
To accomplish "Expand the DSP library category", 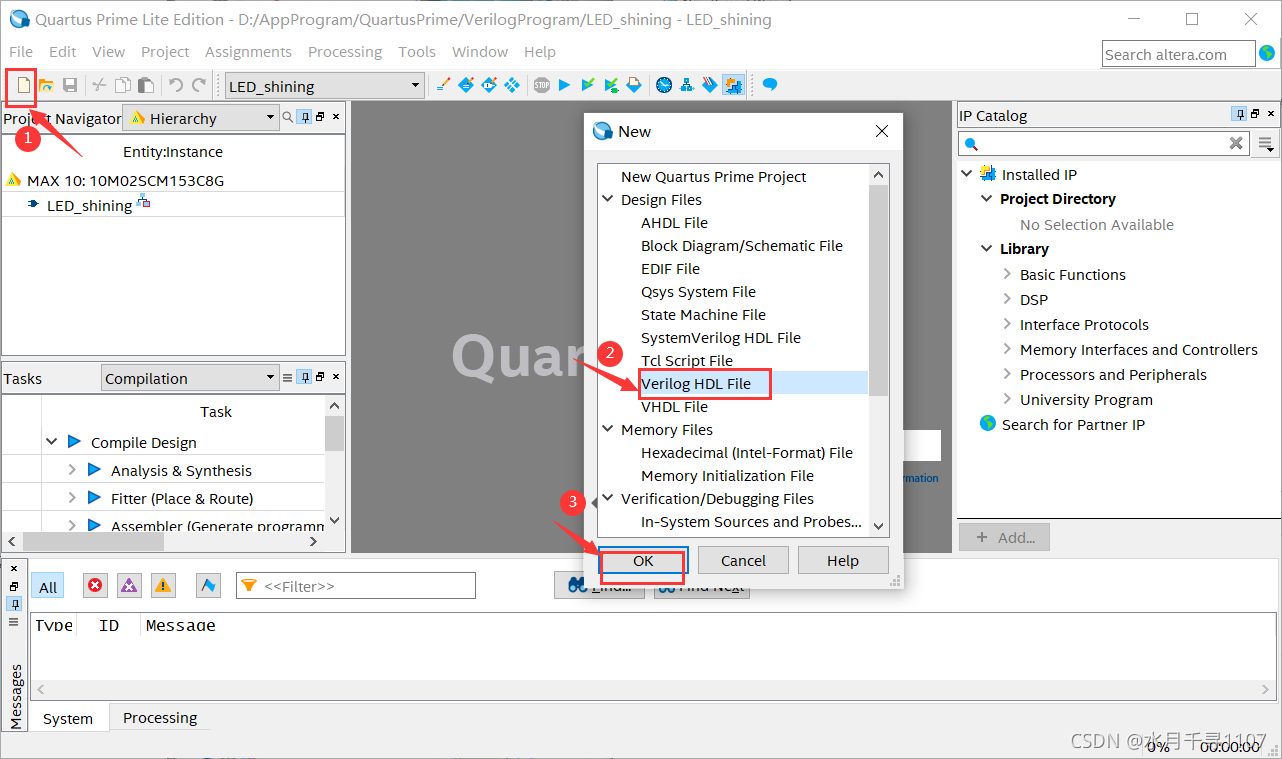I will 1007,299.
